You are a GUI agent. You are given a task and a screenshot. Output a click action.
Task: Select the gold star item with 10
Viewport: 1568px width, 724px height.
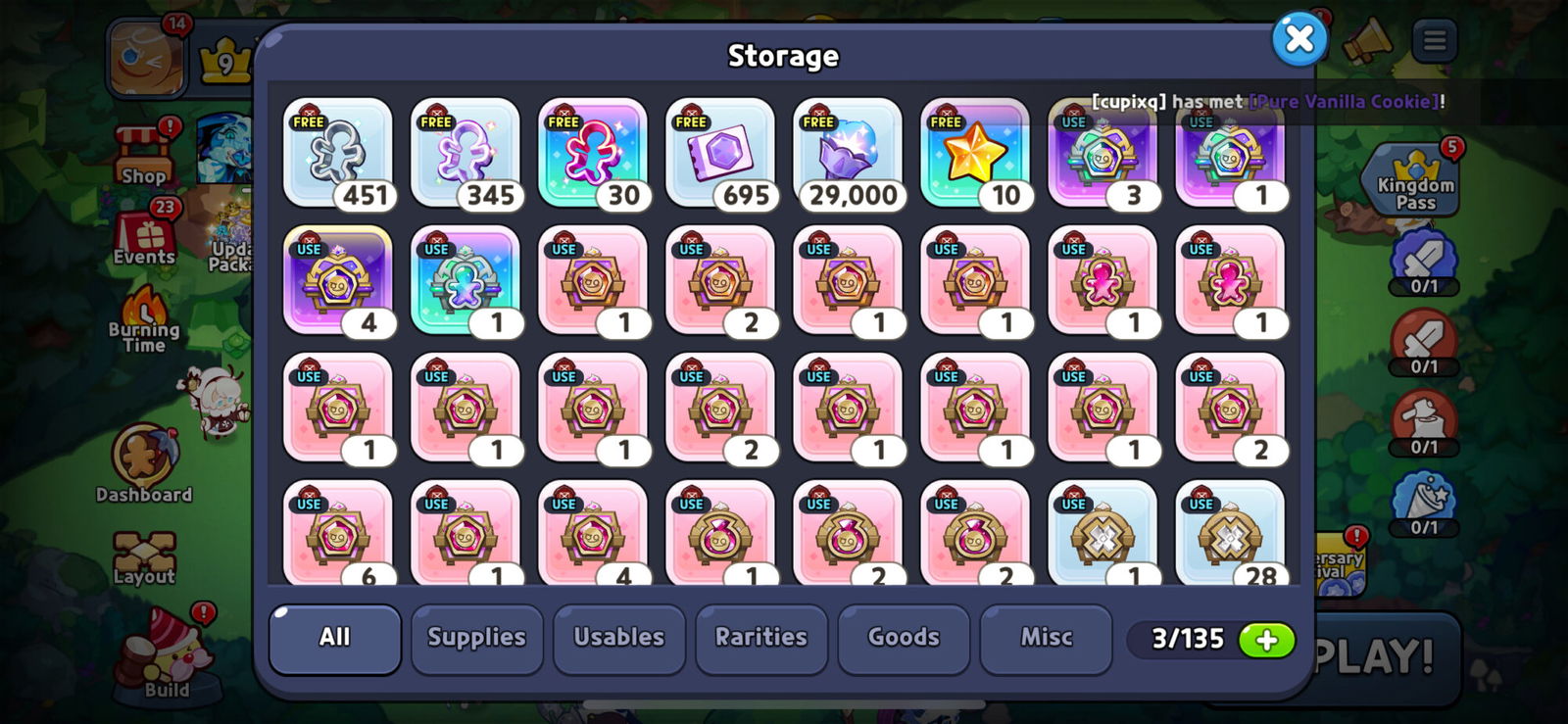975,153
